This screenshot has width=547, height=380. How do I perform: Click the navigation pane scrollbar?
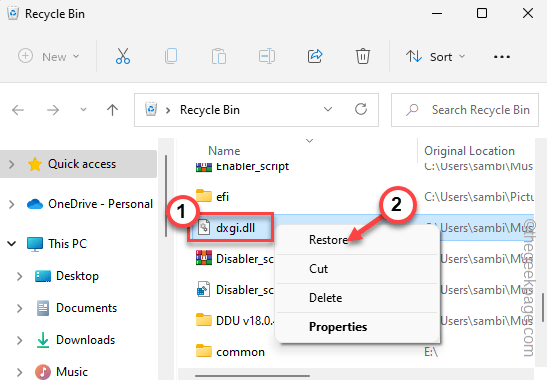[x=166, y=196]
